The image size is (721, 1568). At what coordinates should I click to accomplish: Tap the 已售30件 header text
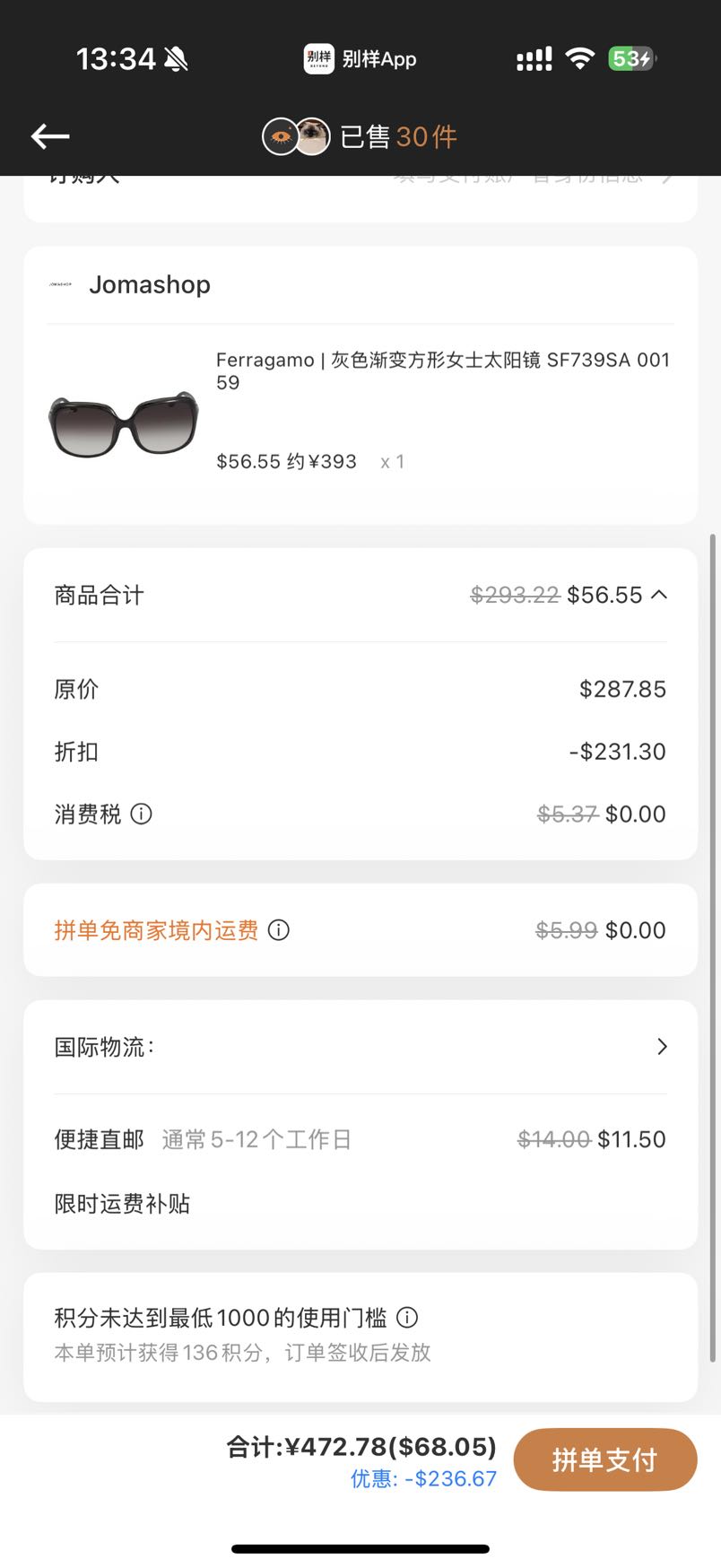click(x=399, y=136)
